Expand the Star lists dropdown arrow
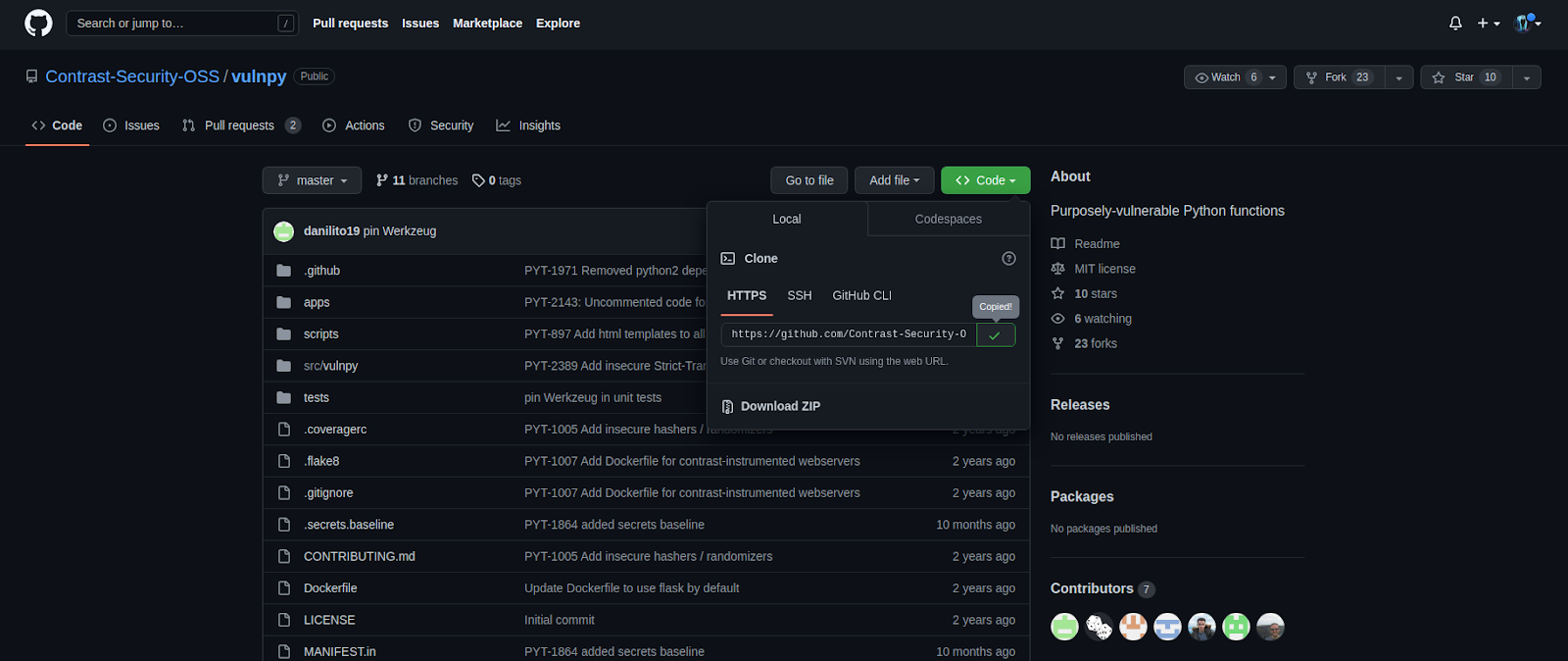 (1527, 77)
